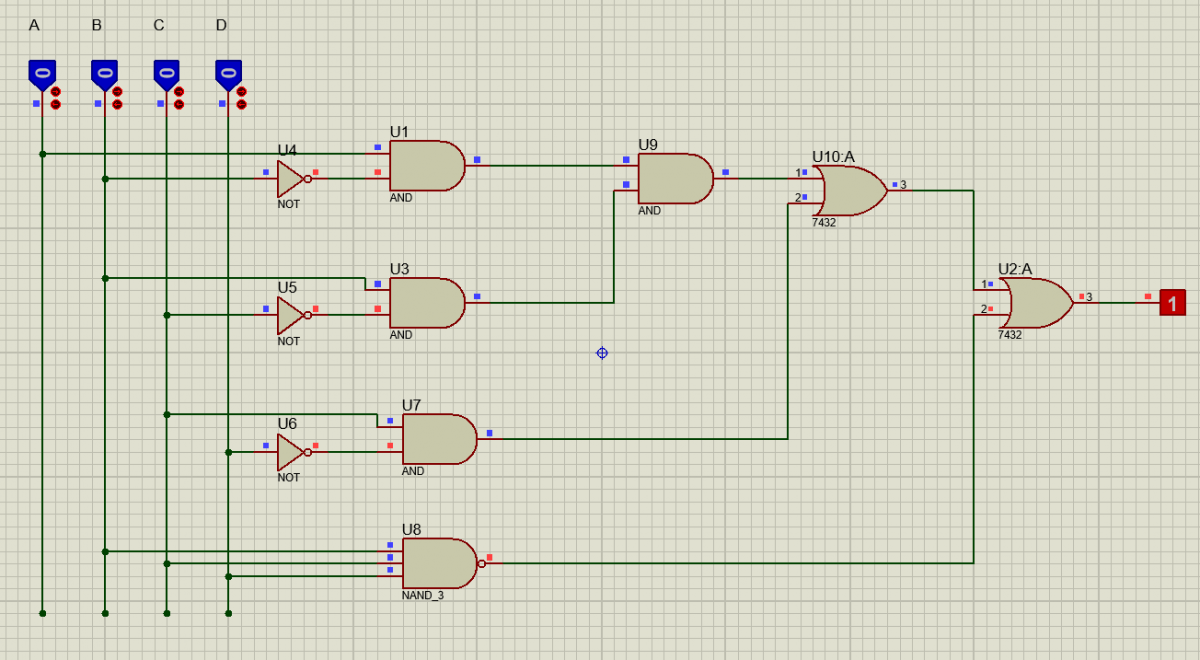Click the upper red arrow beside input C

coord(179,92)
